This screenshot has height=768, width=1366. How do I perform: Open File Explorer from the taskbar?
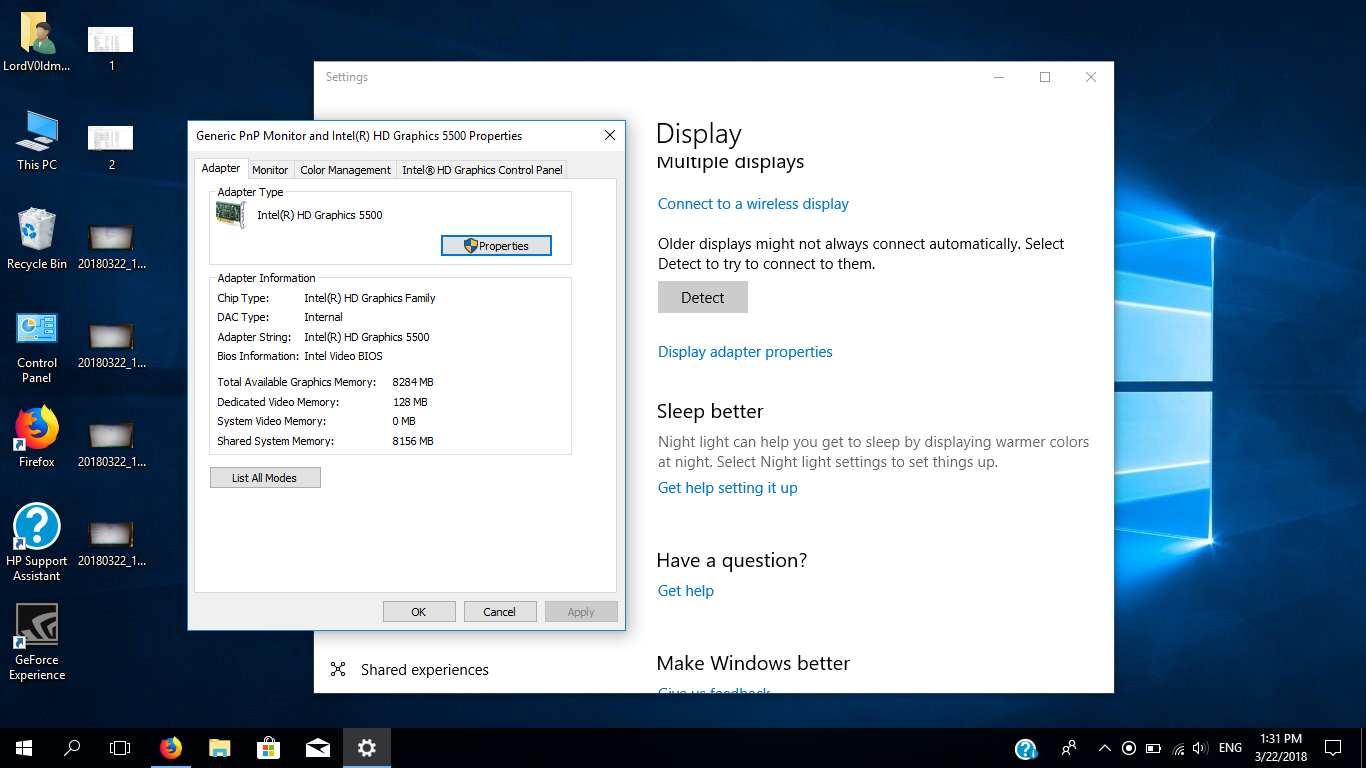point(220,748)
